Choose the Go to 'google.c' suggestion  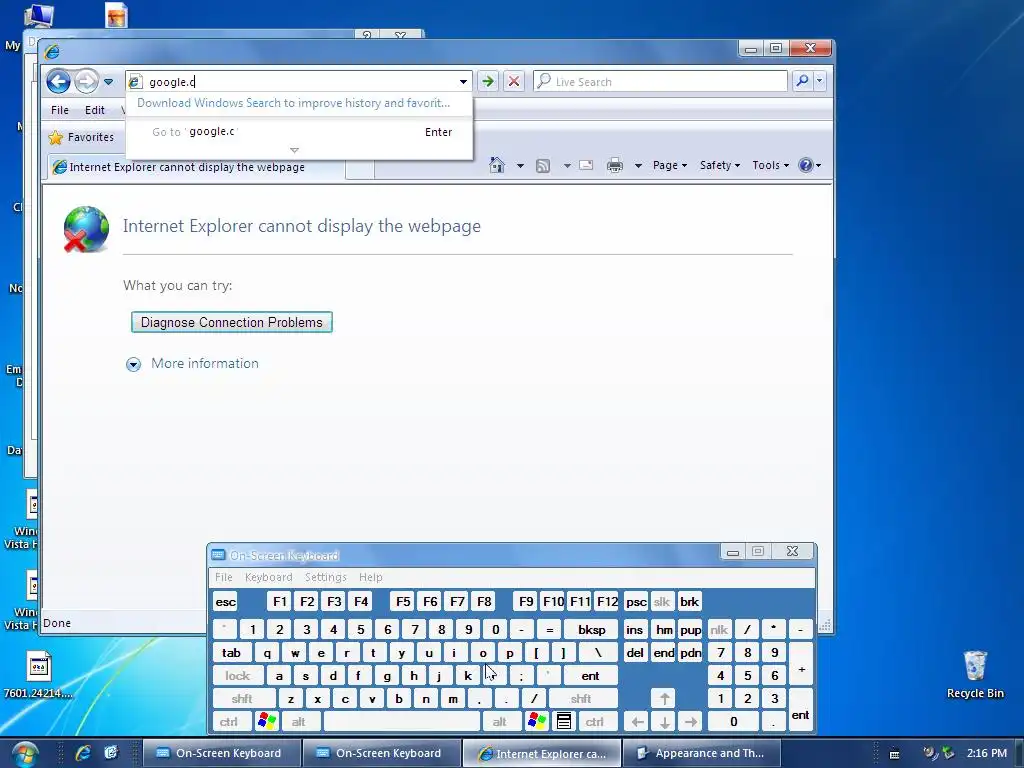299,132
